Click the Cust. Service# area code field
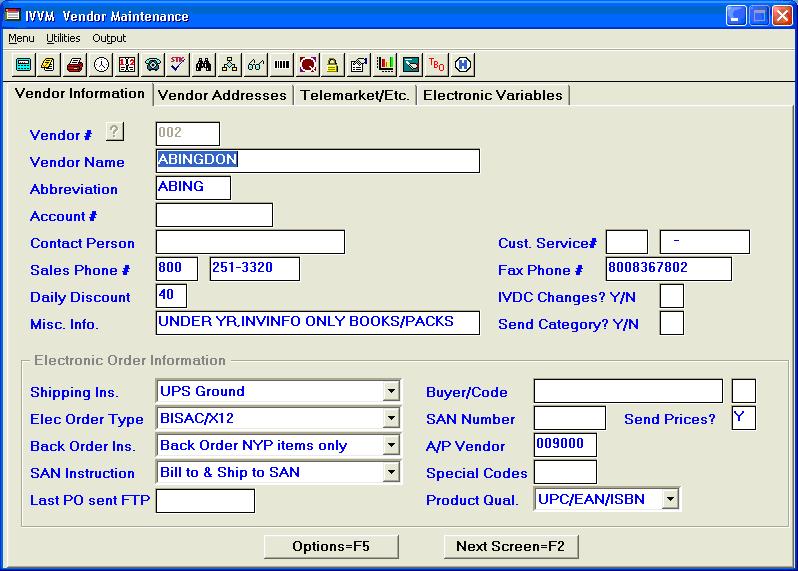 click(627, 242)
